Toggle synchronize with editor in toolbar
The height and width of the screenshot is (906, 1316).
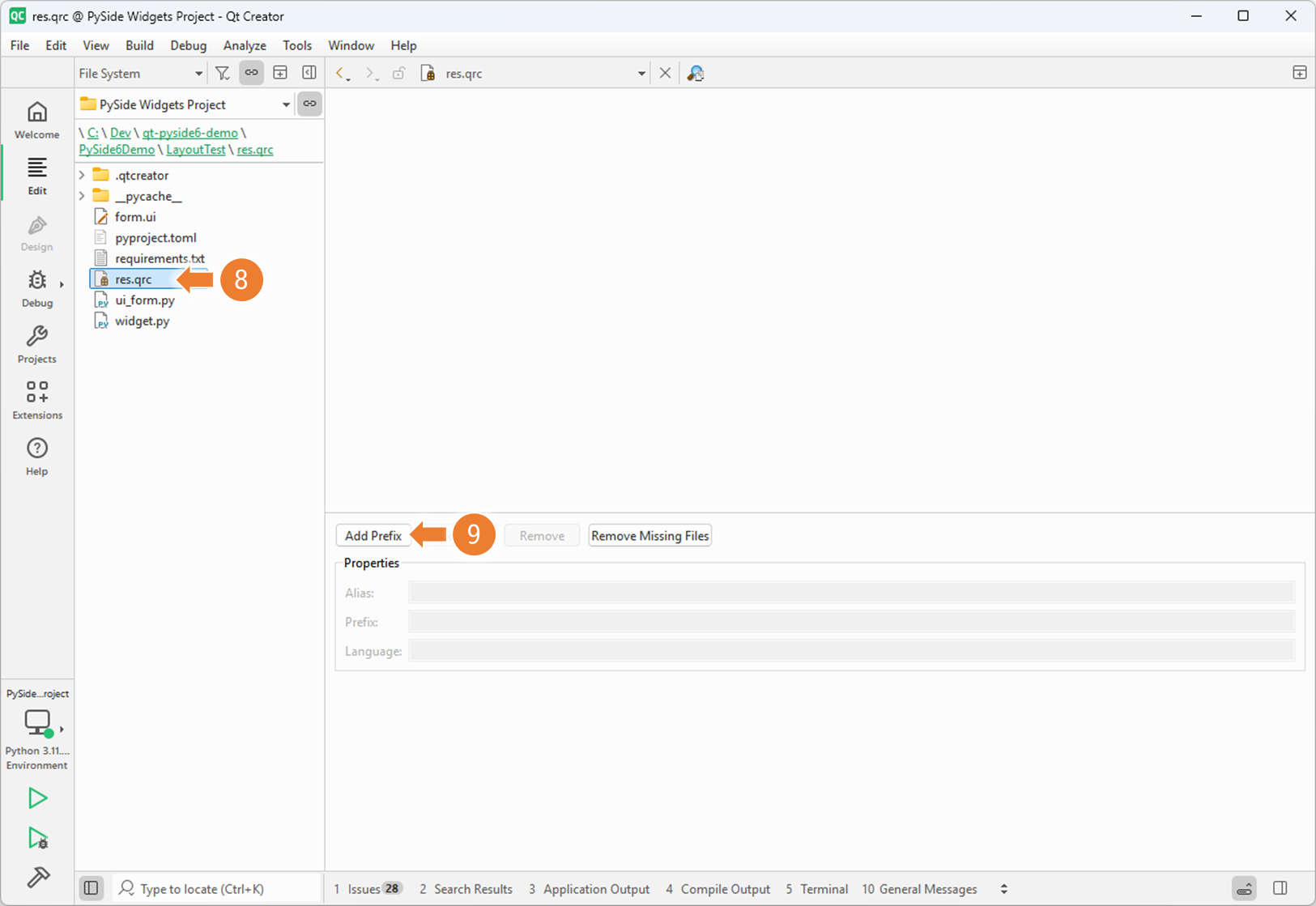[x=252, y=73]
